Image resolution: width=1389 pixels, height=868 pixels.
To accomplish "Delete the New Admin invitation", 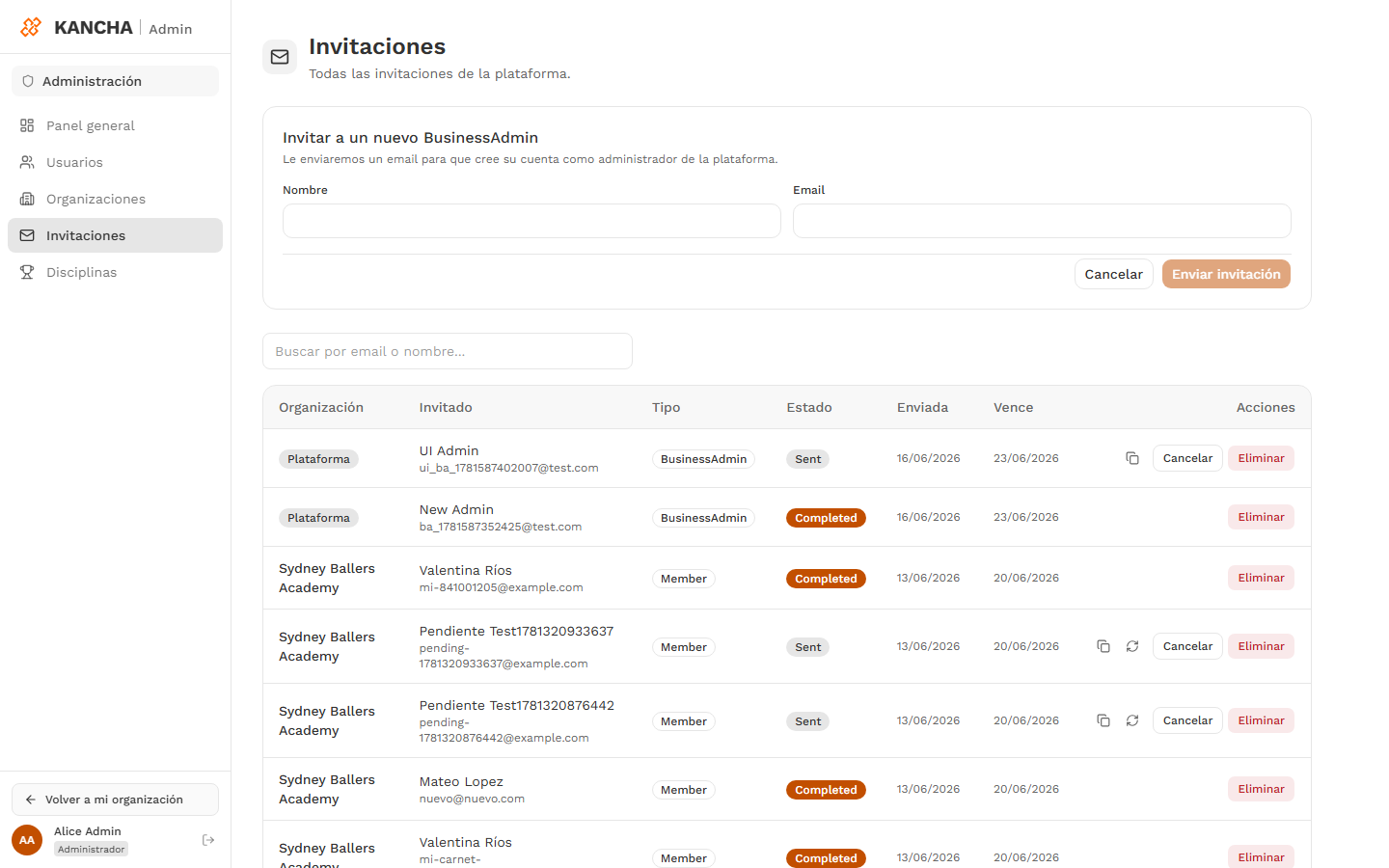I will 1261,517.
